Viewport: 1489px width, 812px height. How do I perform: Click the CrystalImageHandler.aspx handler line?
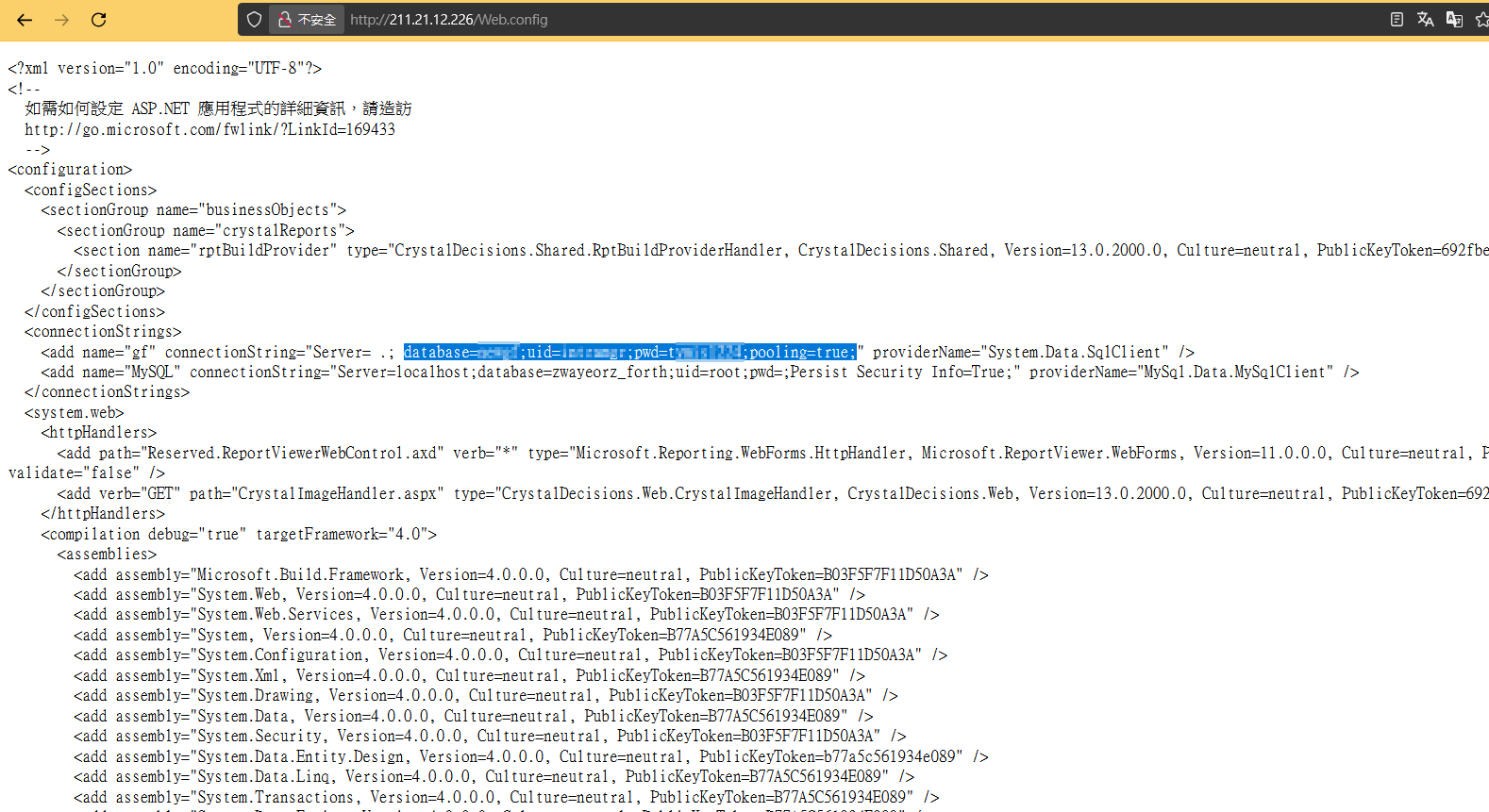tap(773, 494)
